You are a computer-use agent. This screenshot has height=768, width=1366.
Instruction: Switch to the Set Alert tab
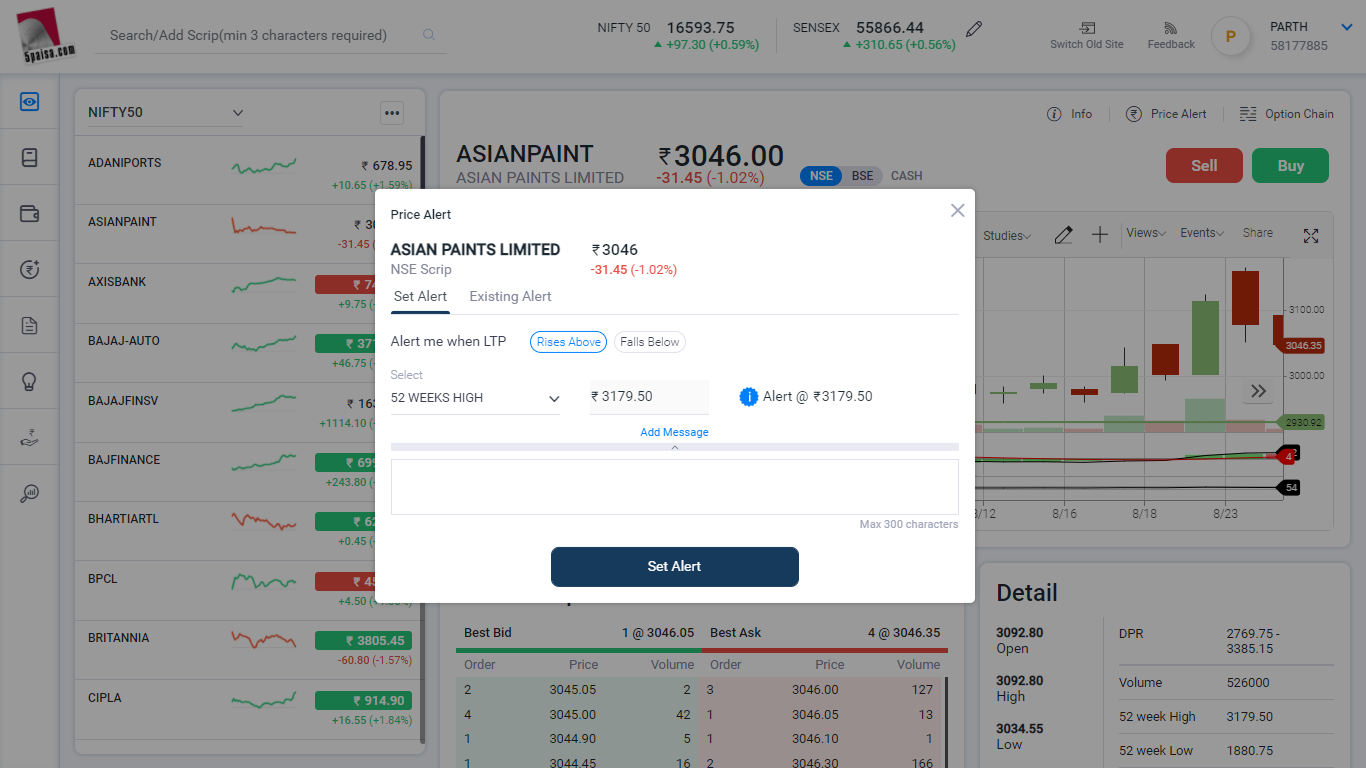(420, 297)
